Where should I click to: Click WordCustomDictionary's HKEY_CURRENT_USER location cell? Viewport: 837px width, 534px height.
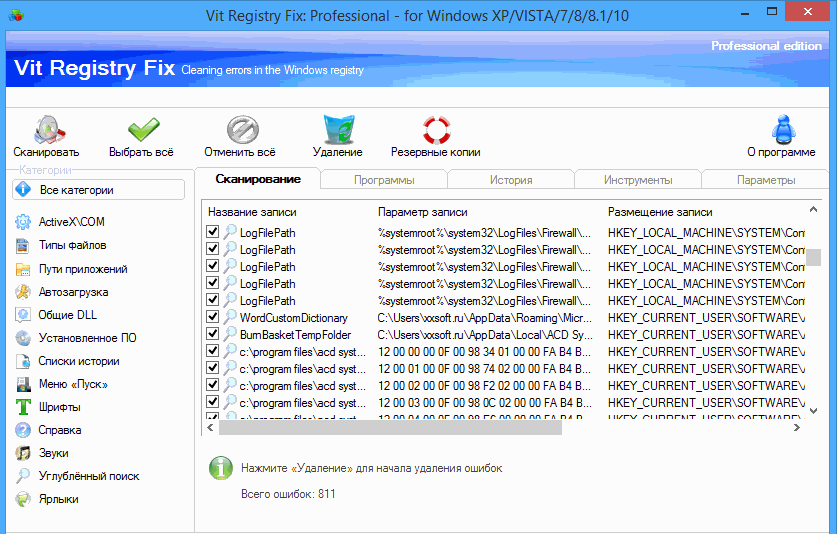click(706, 318)
